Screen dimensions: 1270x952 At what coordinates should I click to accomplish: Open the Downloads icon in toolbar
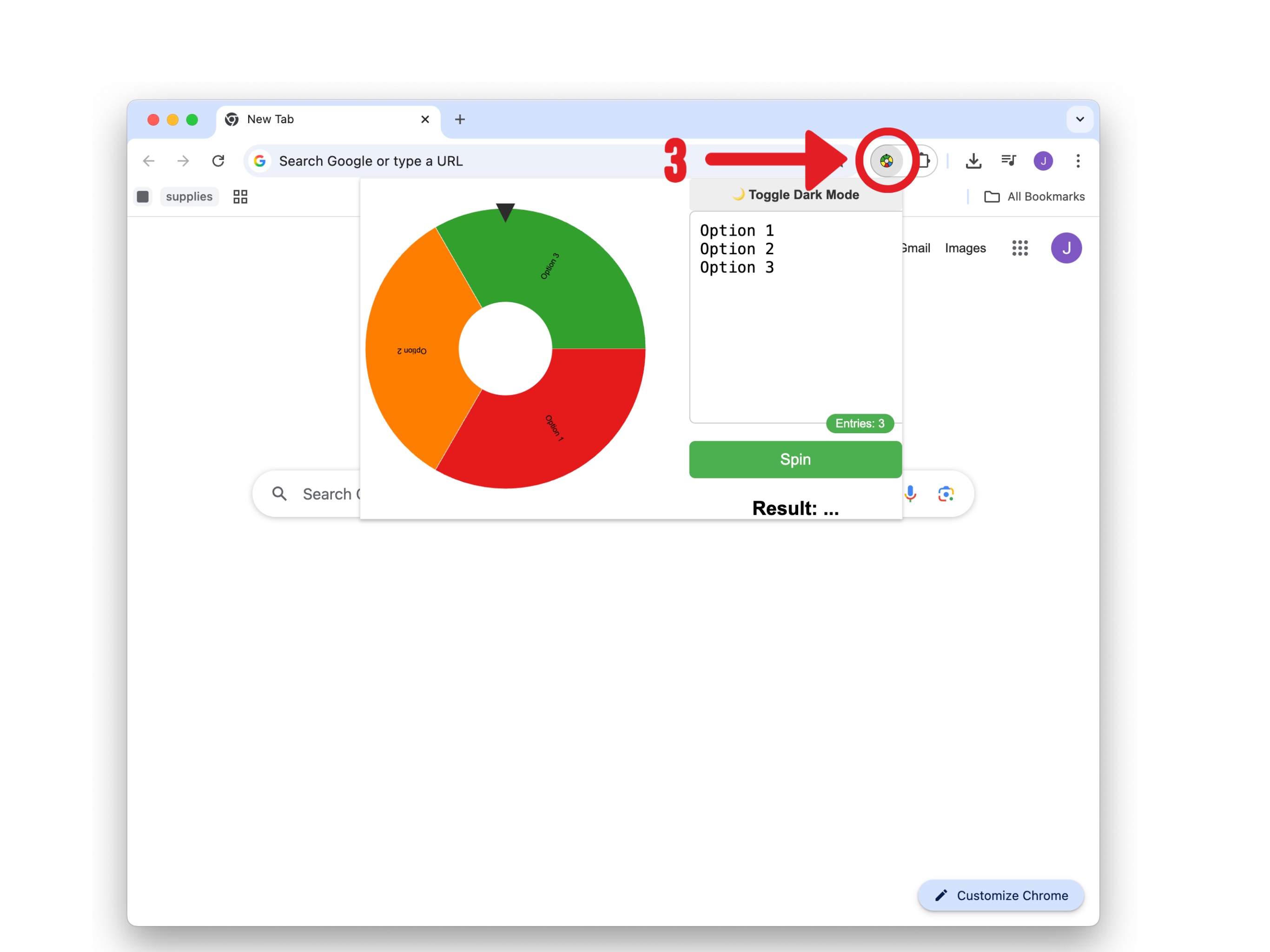point(973,161)
